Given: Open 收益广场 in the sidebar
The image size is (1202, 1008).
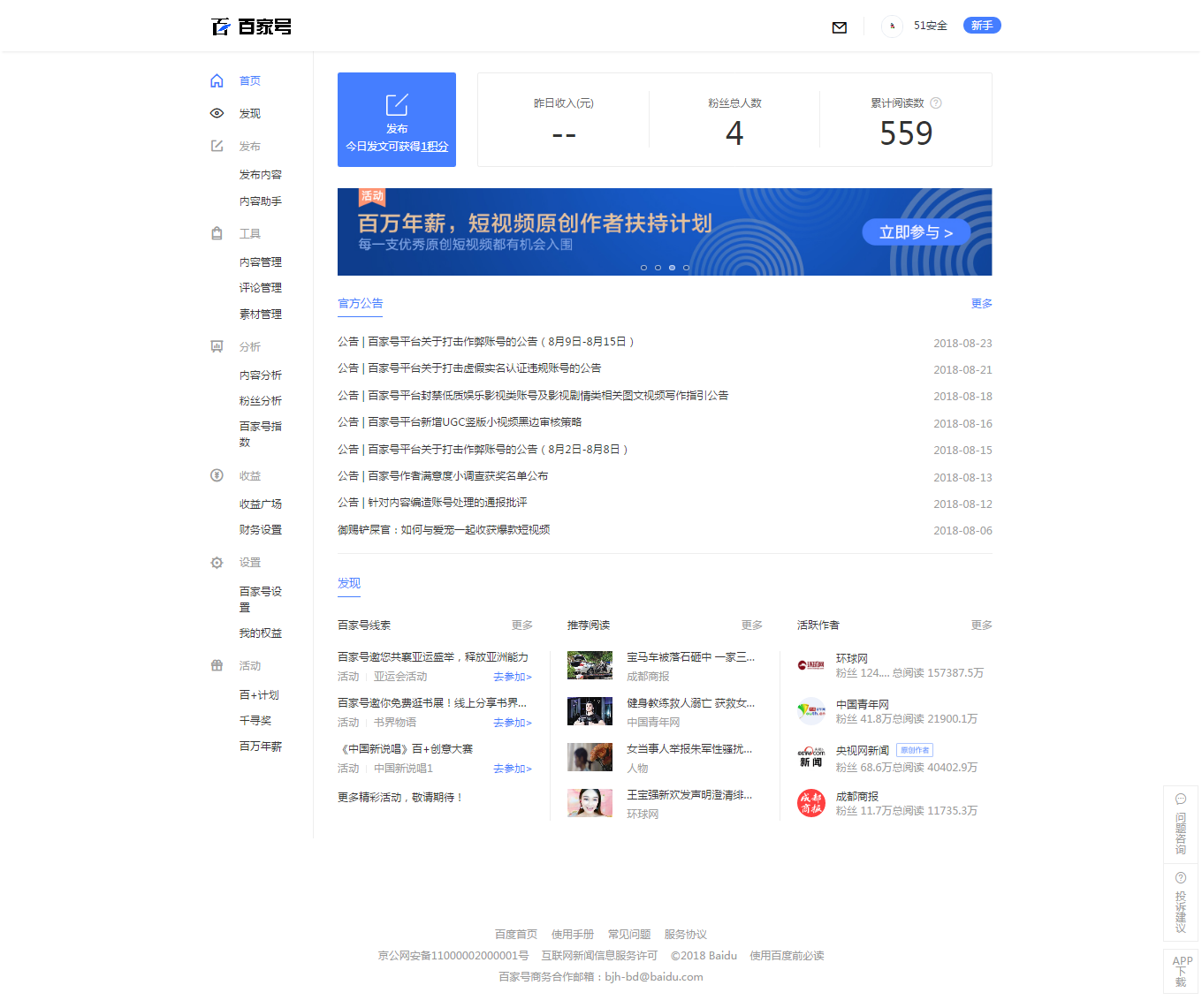Looking at the screenshot, I should (261, 504).
